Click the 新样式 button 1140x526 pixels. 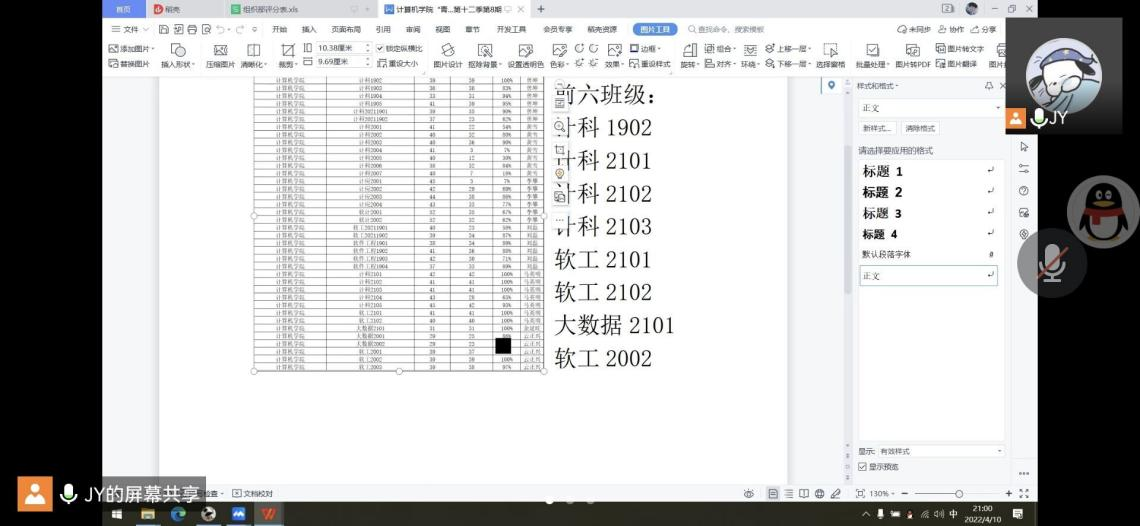pyautogui.click(x=876, y=128)
